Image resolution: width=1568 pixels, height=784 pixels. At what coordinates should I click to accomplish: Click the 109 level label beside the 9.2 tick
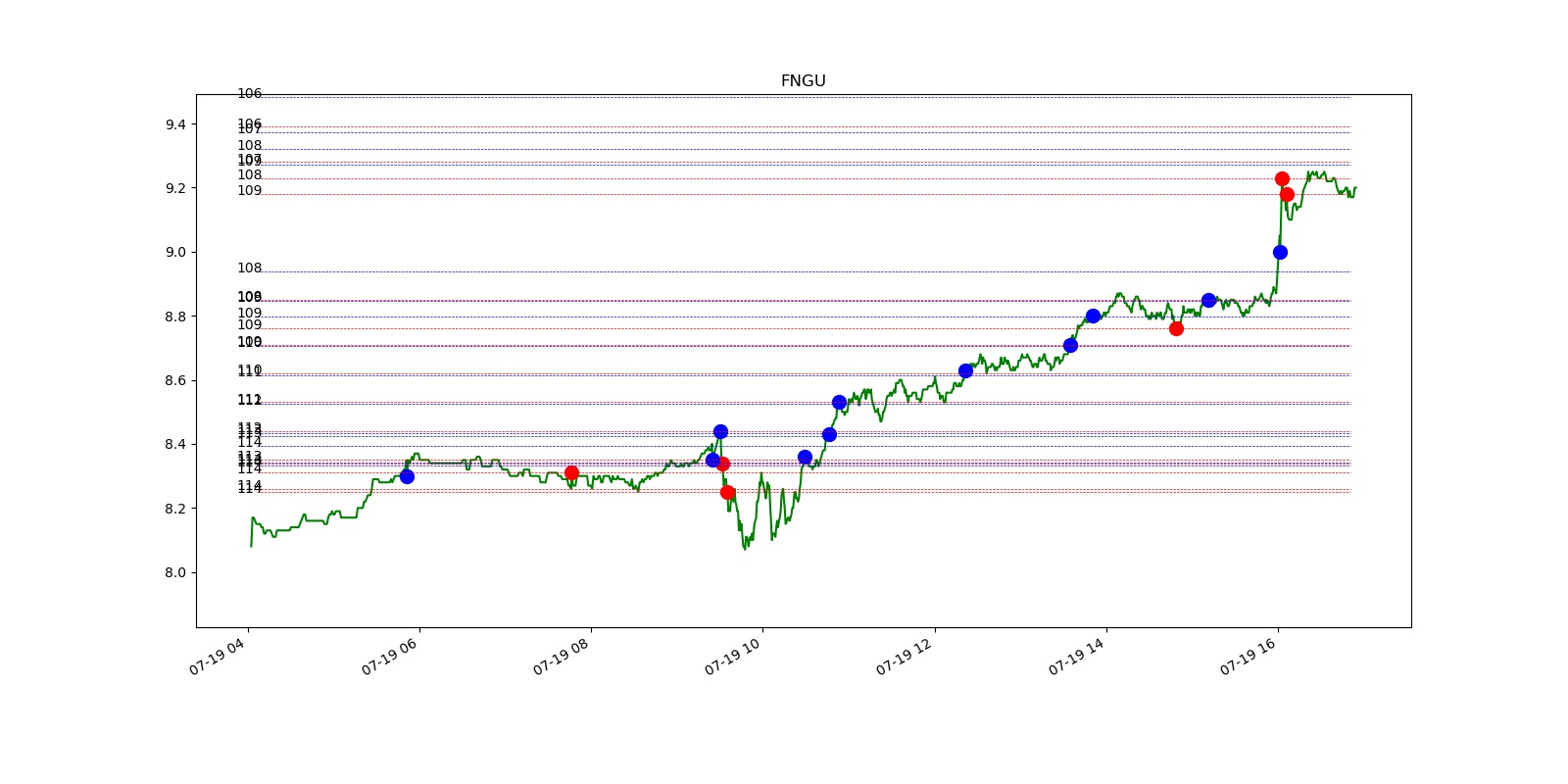250,190
